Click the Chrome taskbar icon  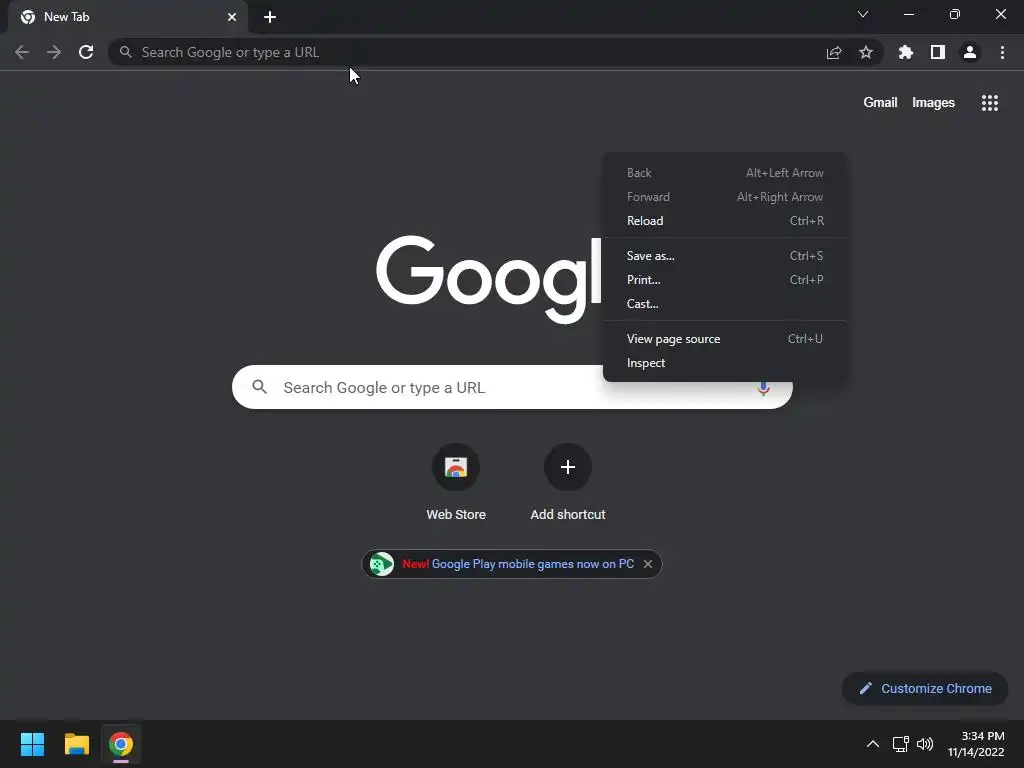tap(121, 744)
